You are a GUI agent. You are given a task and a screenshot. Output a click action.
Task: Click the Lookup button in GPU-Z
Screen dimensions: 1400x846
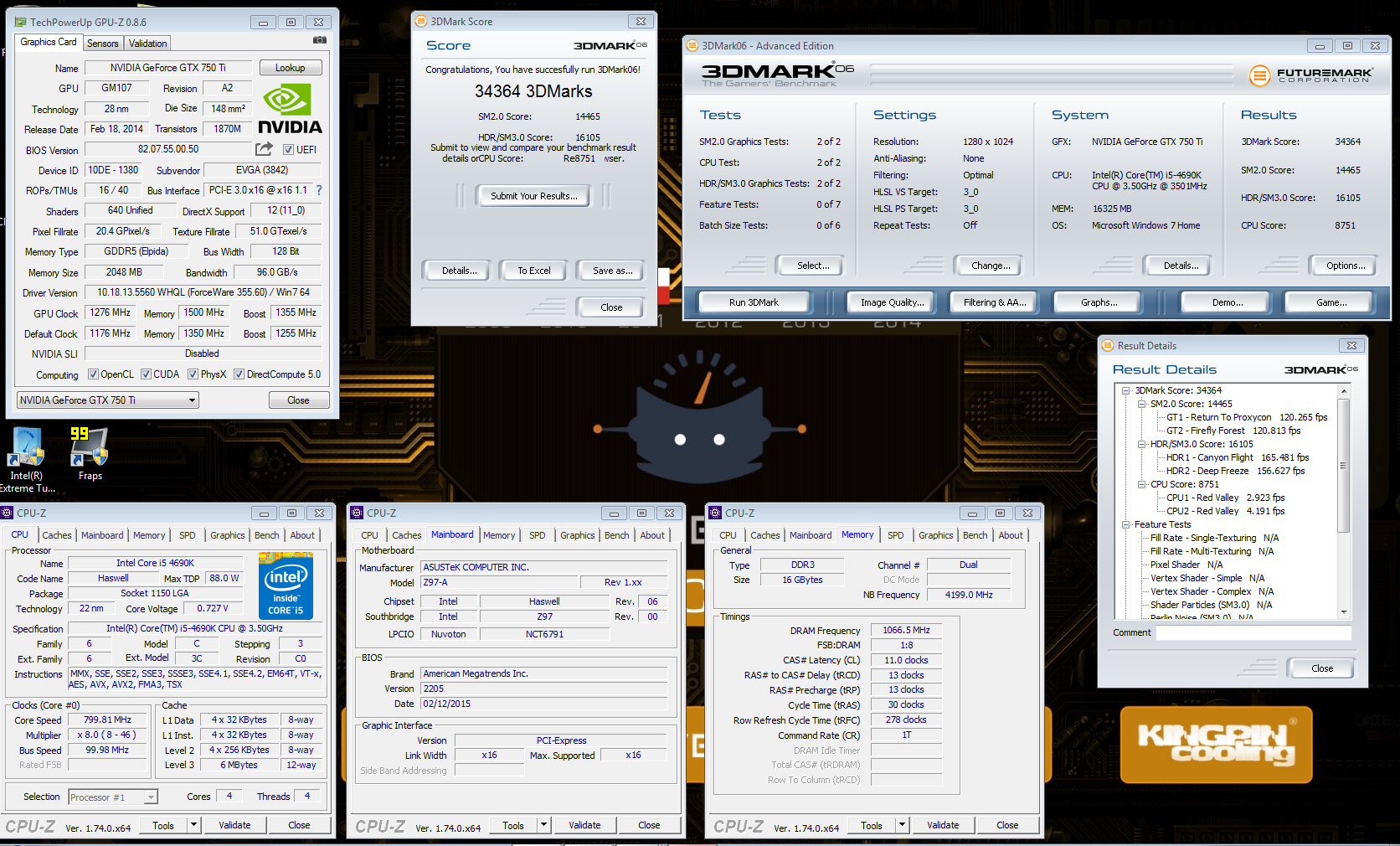coord(291,68)
